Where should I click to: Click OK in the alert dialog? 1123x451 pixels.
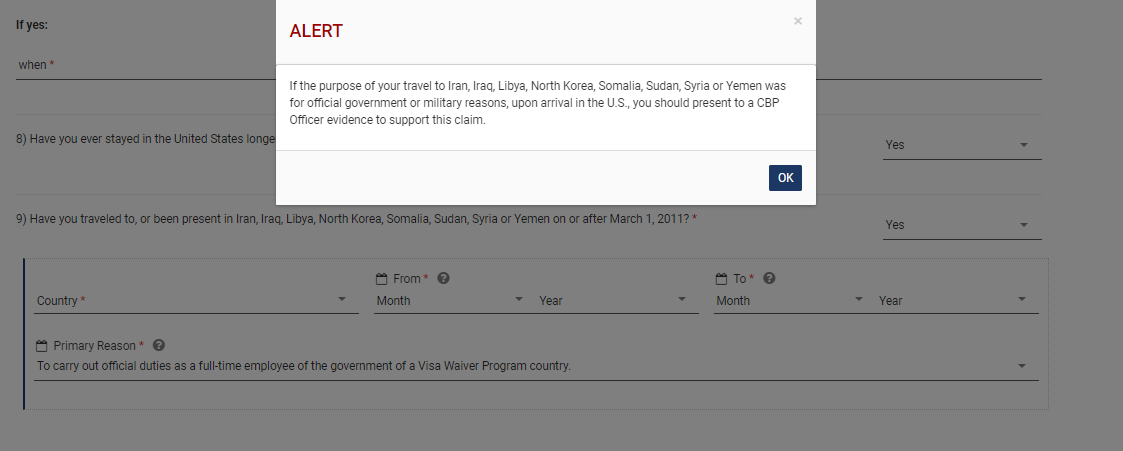pyautogui.click(x=785, y=178)
